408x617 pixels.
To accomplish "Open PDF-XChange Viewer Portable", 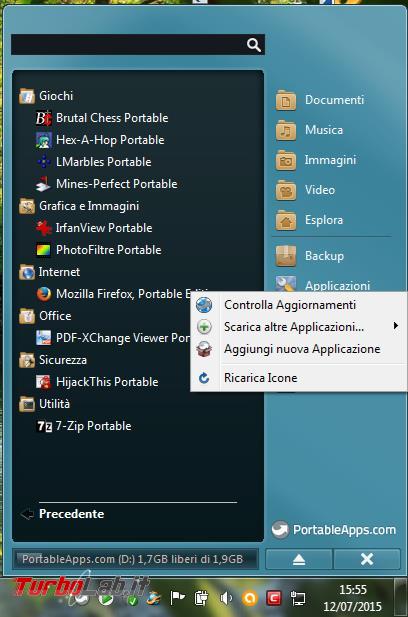I will pos(113,338).
